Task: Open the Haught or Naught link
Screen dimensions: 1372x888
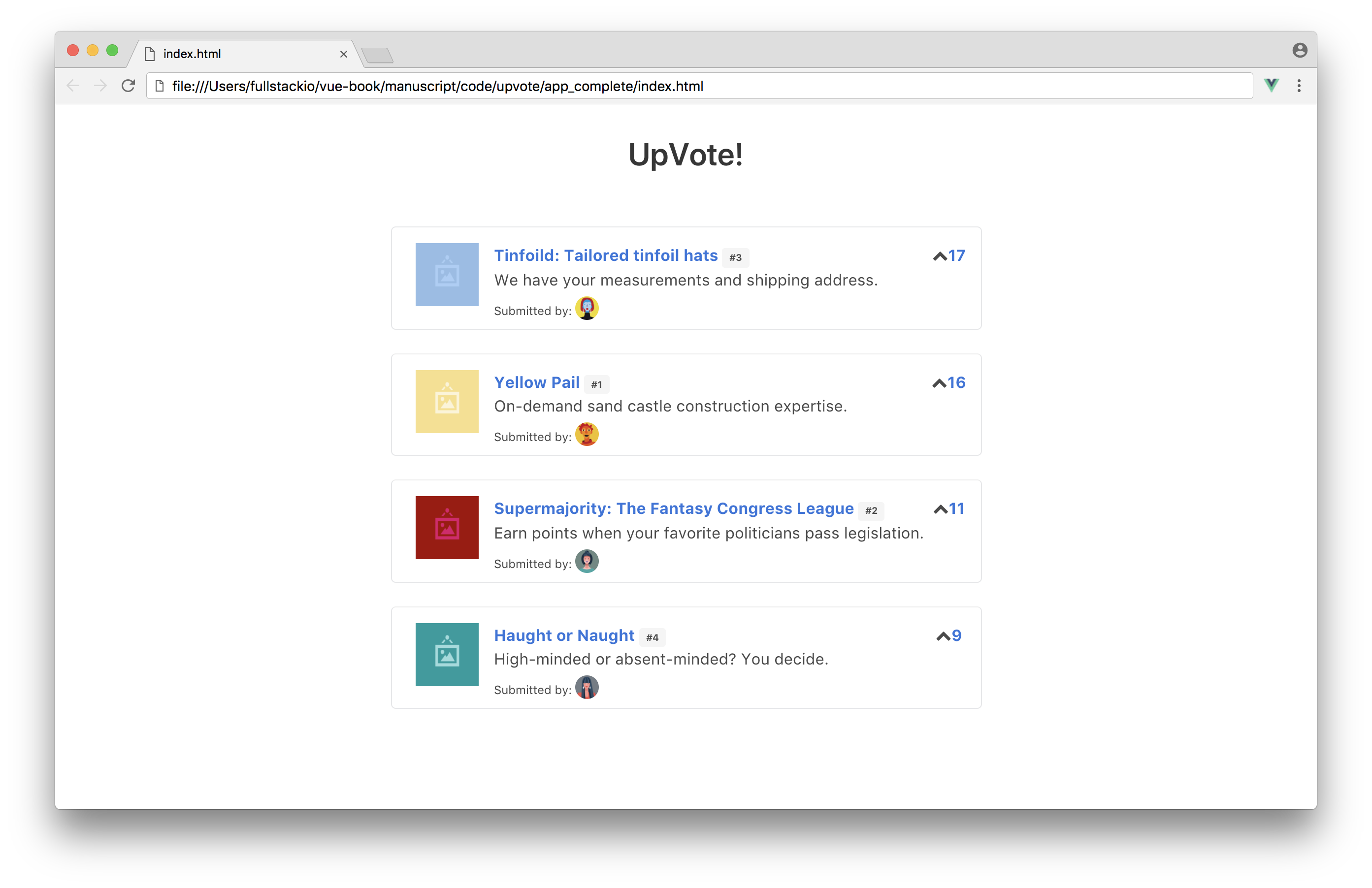Action: point(564,635)
